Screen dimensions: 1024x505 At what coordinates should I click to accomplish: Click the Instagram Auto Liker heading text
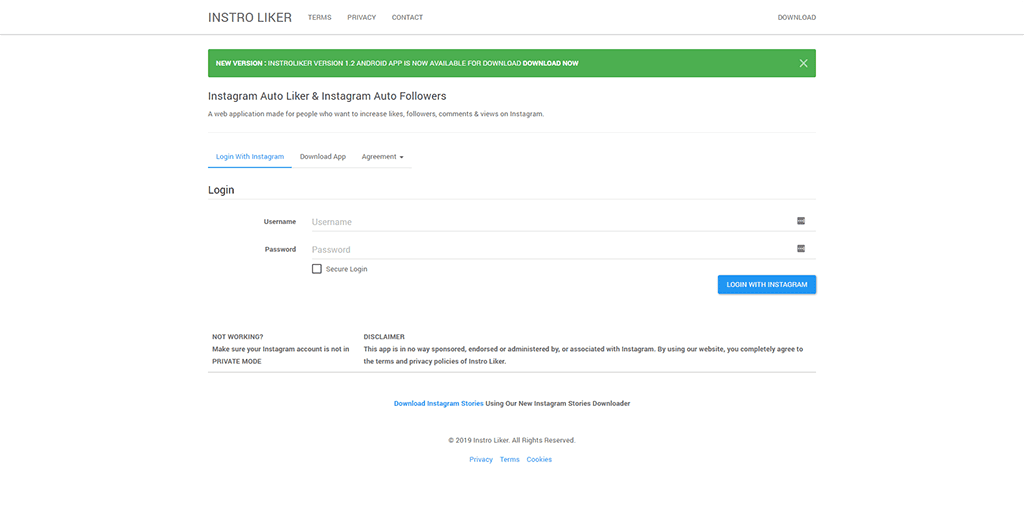click(327, 96)
